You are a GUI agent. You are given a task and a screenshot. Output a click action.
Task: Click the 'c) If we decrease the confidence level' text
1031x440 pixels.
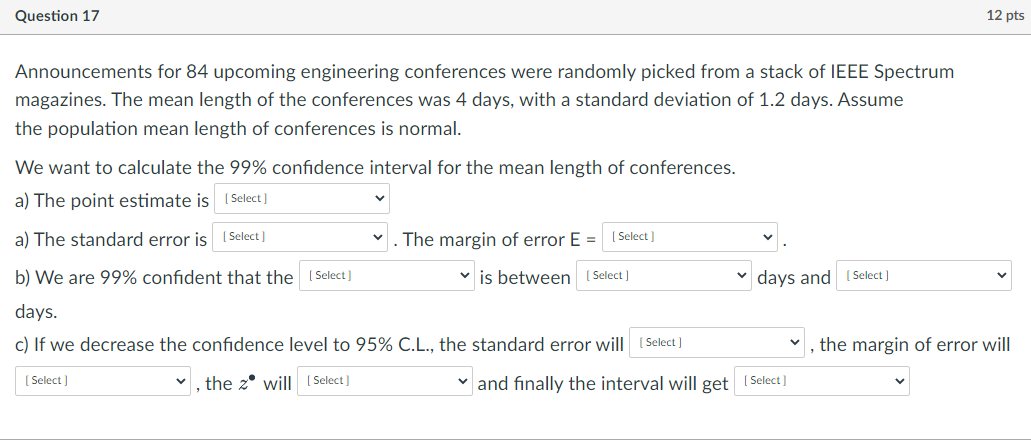320,345
